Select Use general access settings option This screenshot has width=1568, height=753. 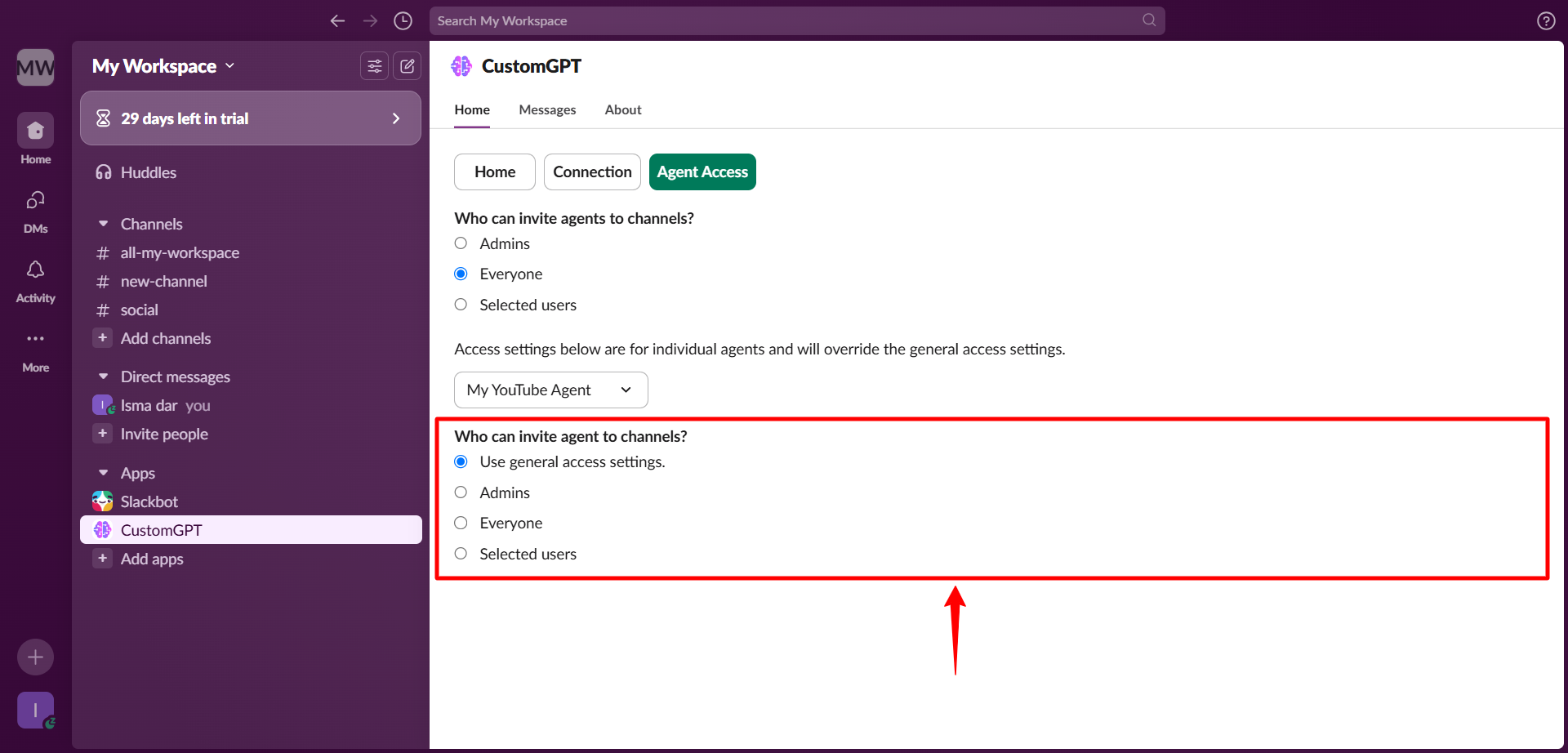click(461, 461)
